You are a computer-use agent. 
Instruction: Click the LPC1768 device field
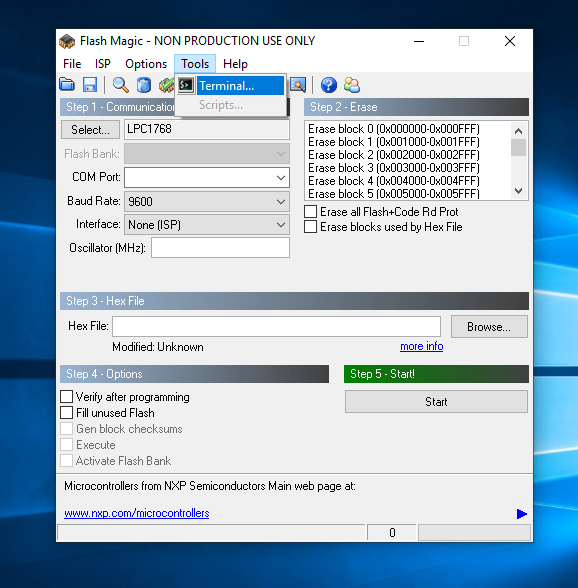pyautogui.click(x=207, y=129)
